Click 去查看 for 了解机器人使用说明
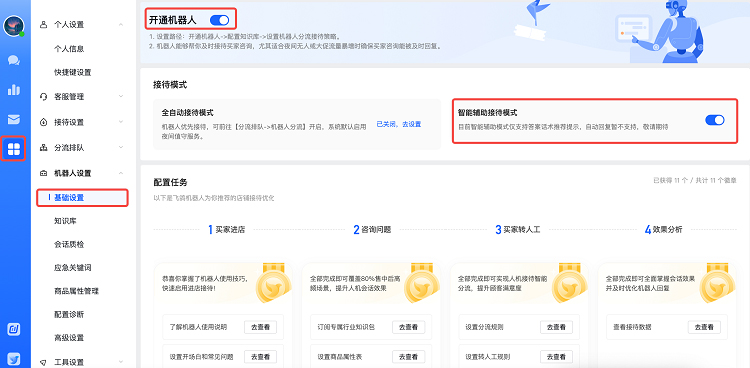750x368 pixels. click(x=261, y=327)
